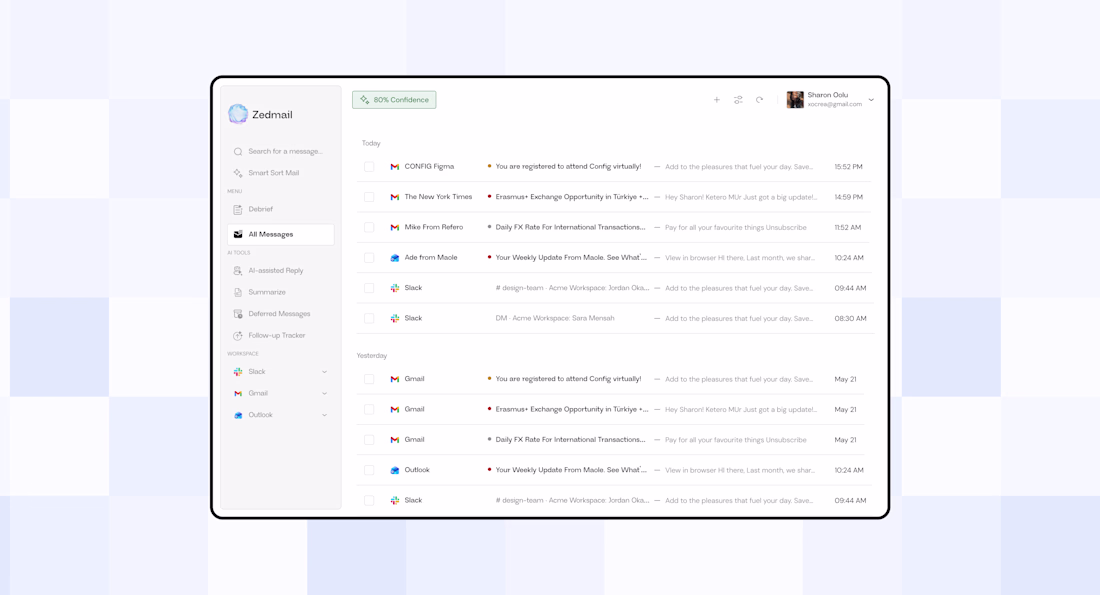Click the Sharon Oolu account name
This screenshot has height=595, width=1100.
coord(828,95)
